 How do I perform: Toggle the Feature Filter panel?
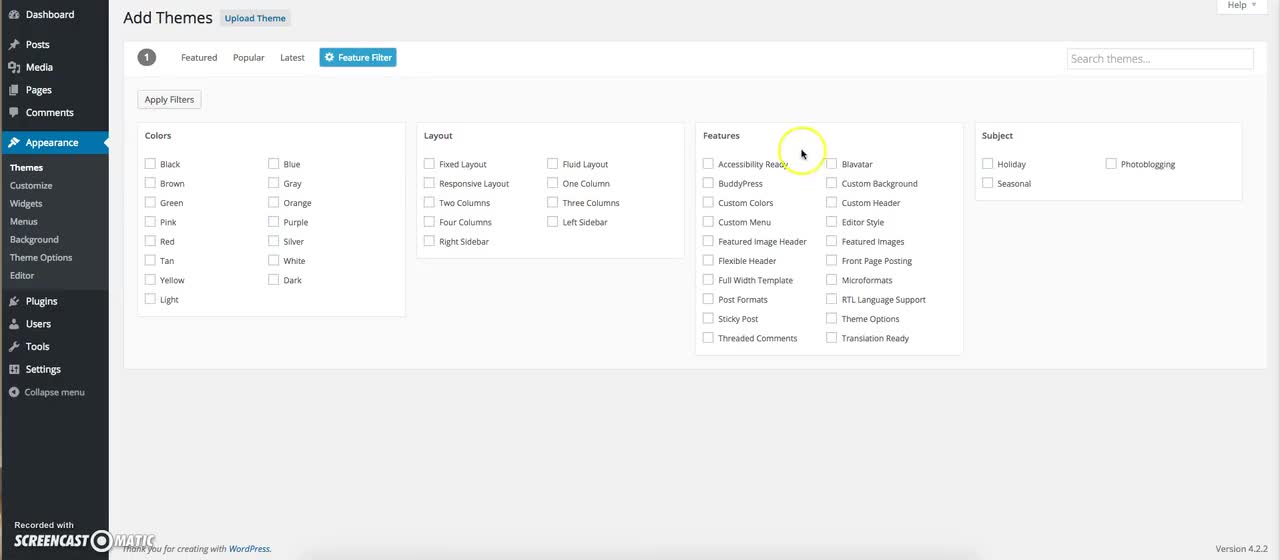click(x=358, y=58)
